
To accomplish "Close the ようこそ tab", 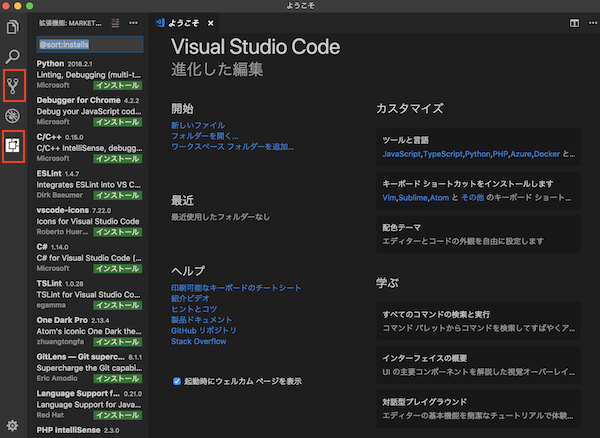I will [x=210, y=23].
